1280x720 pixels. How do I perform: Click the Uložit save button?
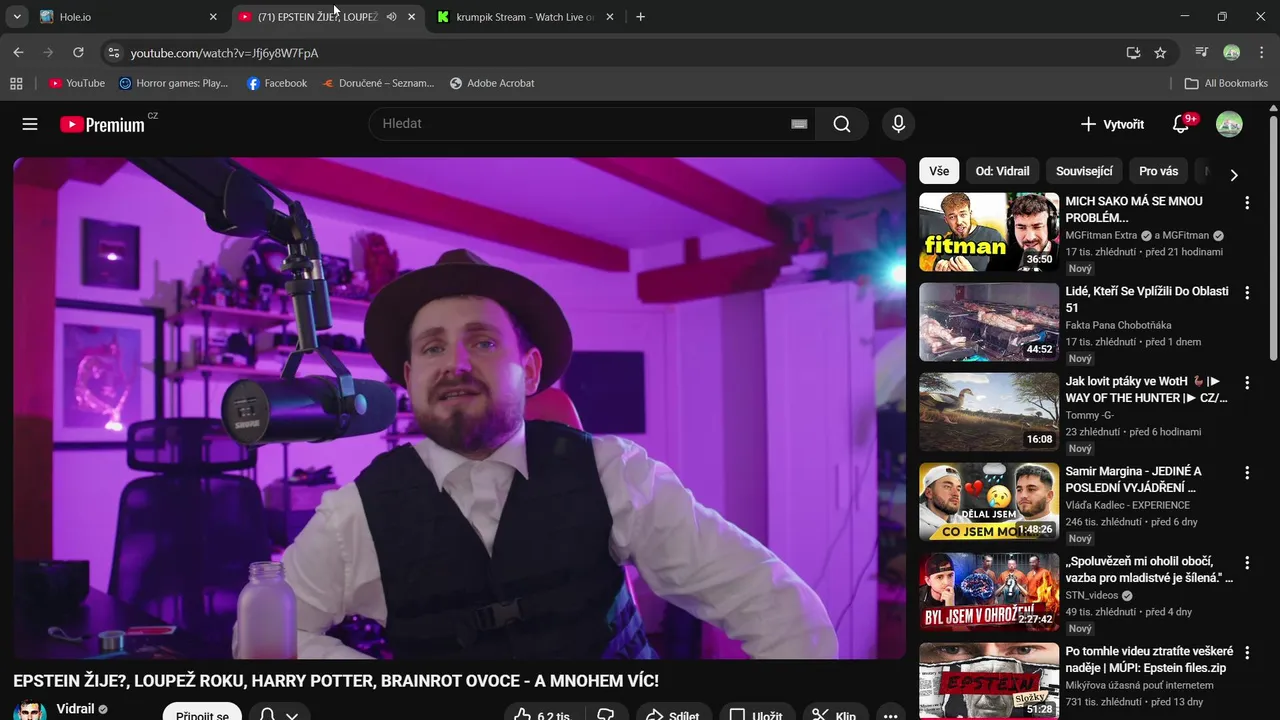click(756, 715)
